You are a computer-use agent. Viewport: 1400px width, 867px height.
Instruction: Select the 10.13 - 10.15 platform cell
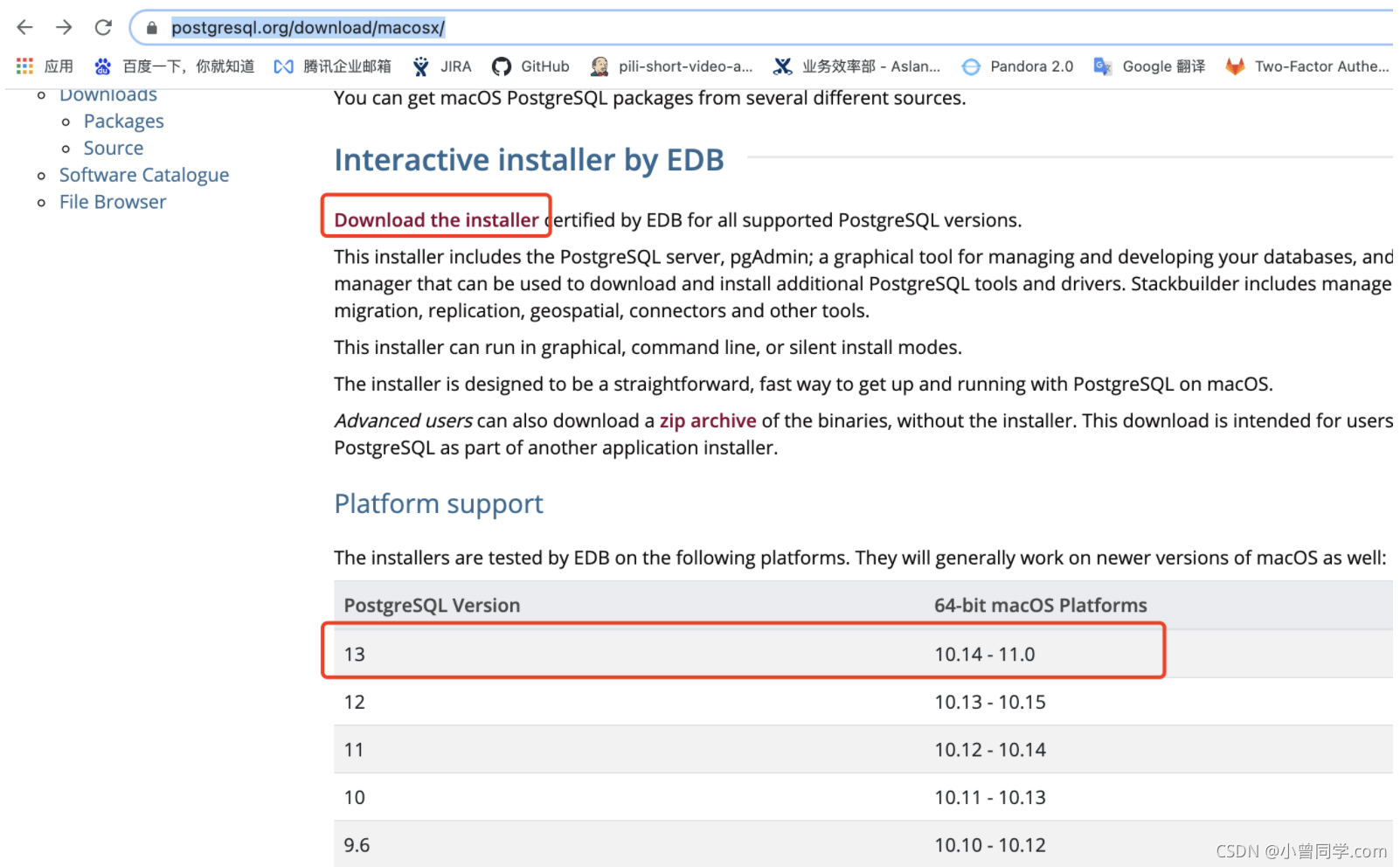[x=990, y=703]
